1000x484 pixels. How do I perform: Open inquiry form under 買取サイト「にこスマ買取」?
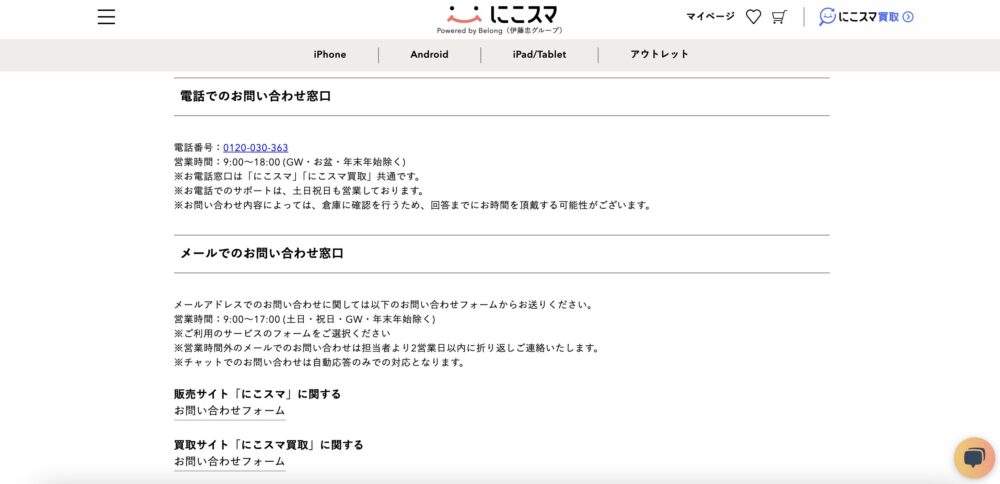(229, 462)
